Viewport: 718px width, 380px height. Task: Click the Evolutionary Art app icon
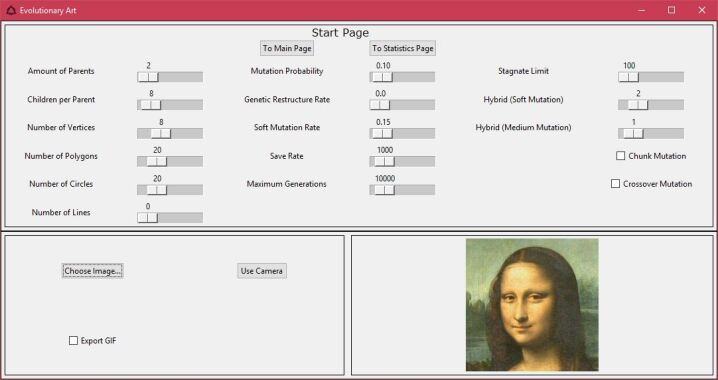(x=11, y=10)
